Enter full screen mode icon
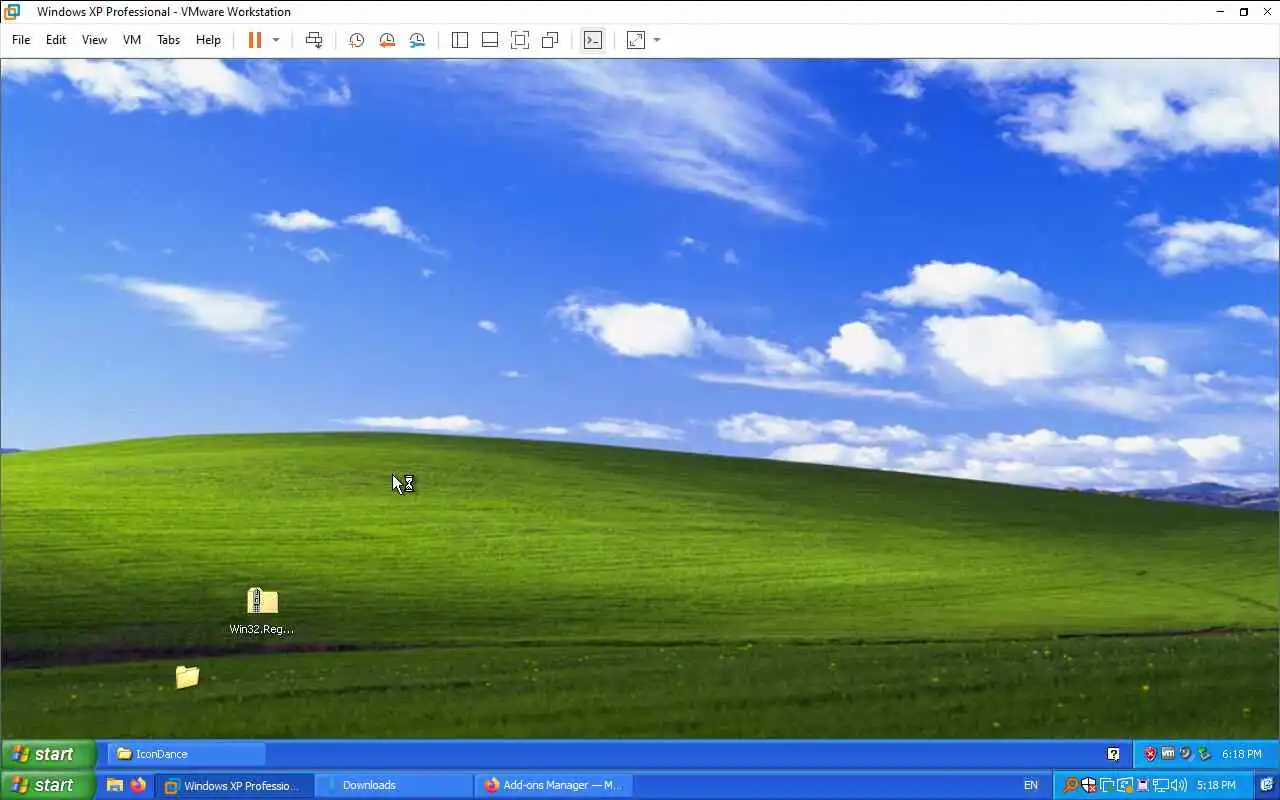Image resolution: width=1280 pixels, height=800 pixels. click(520, 40)
